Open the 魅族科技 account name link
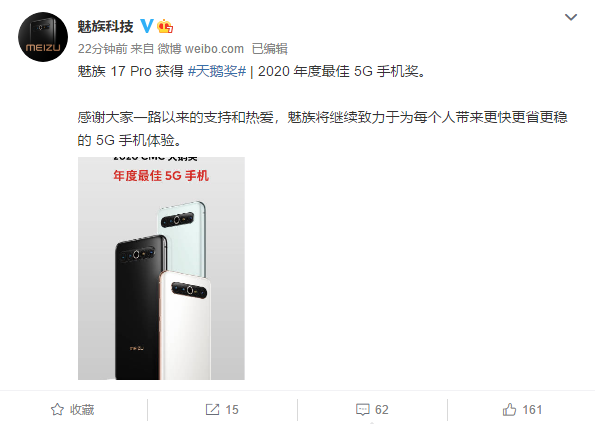The height and width of the screenshot is (424, 595). (105, 27)
